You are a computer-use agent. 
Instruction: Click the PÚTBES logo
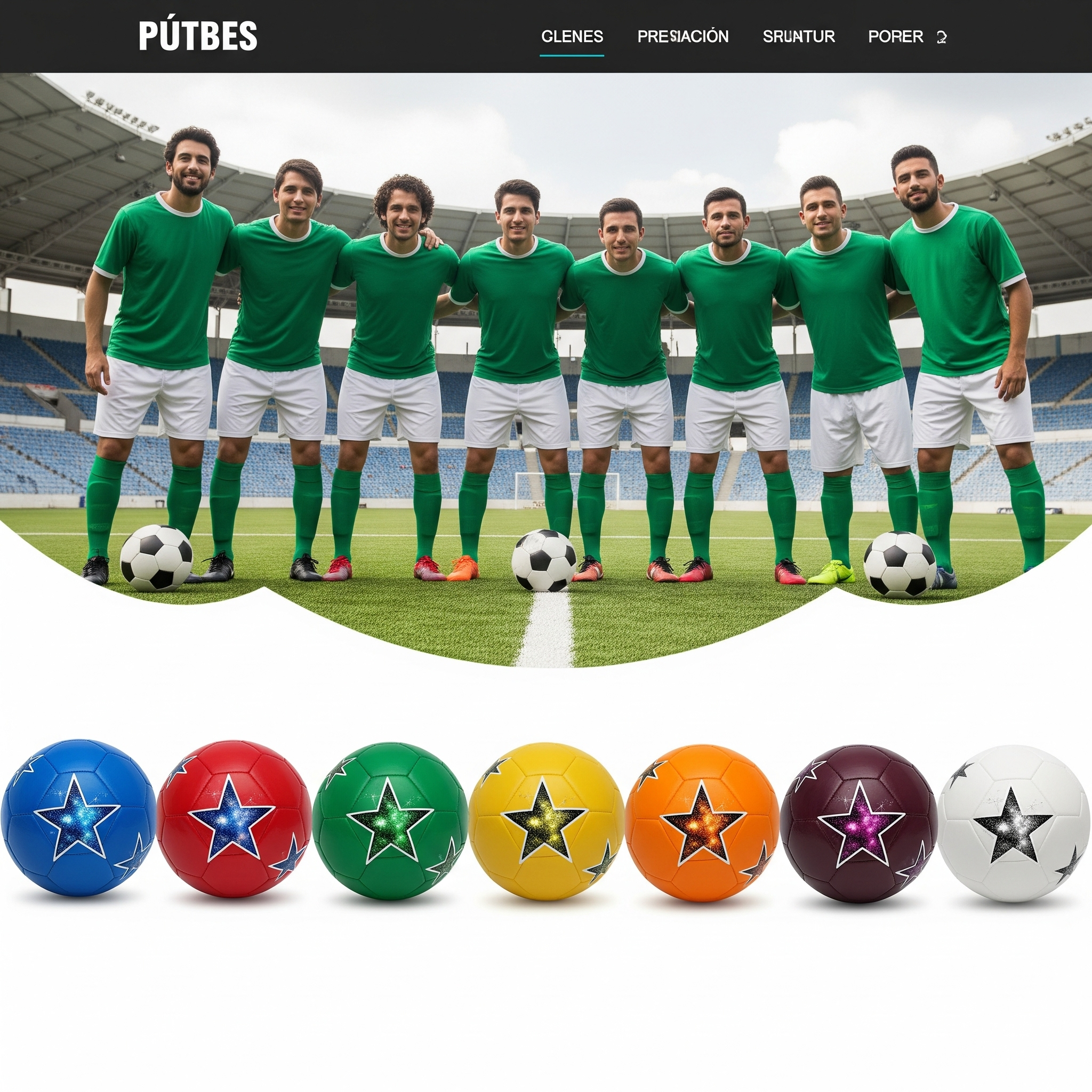198,35
